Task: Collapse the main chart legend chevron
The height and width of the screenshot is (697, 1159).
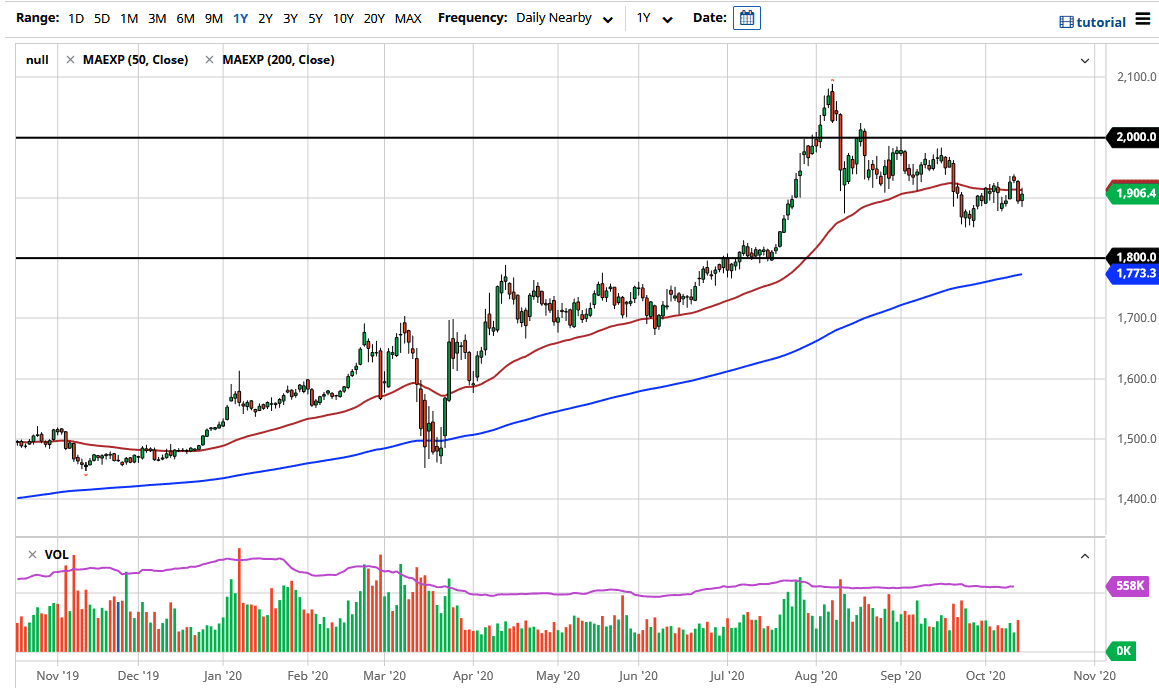Action: [x=1085, y=61]
